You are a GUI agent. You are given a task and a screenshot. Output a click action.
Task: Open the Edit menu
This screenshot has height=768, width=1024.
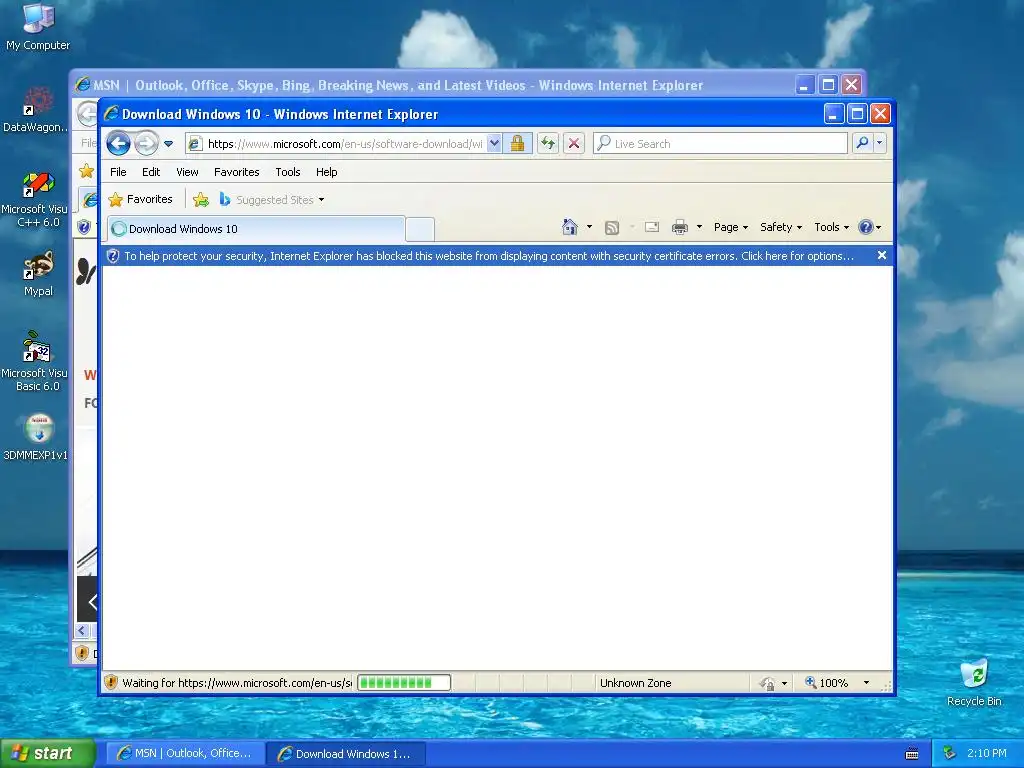[151, 172]
